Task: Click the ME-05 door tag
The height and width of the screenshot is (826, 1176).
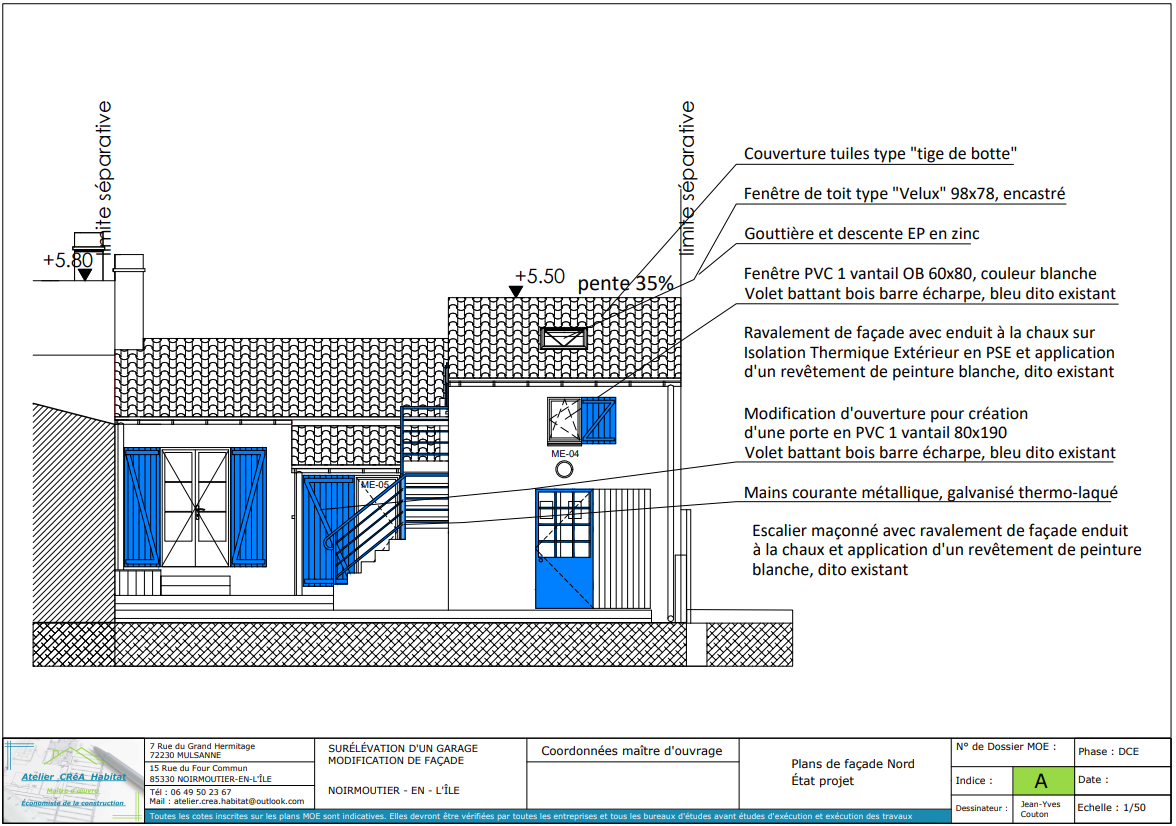Action: pos(375,485)
